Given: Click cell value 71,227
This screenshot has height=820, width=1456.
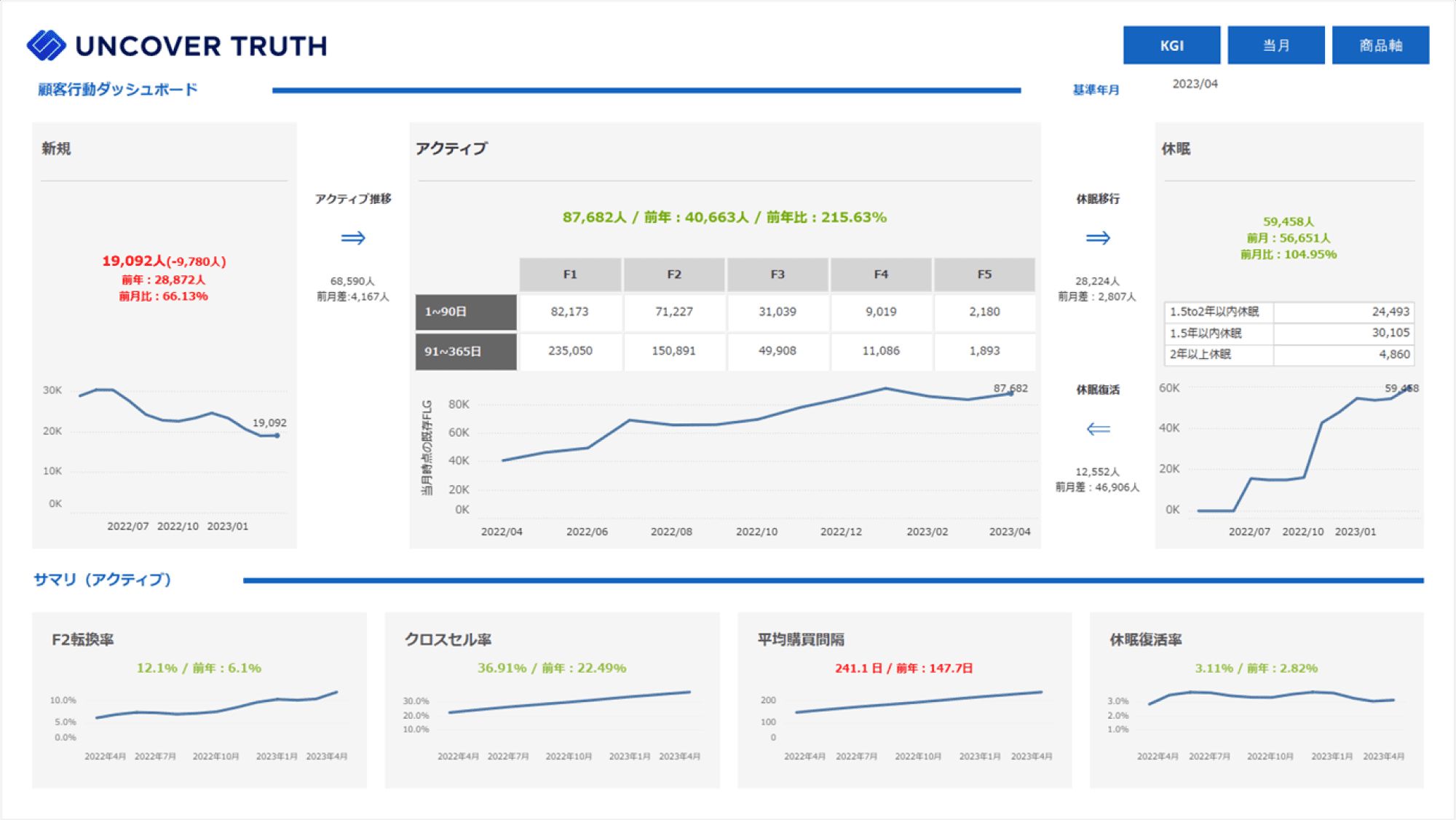Looking at the screenshot, I should pyautogui.click(x=674, y=312).
